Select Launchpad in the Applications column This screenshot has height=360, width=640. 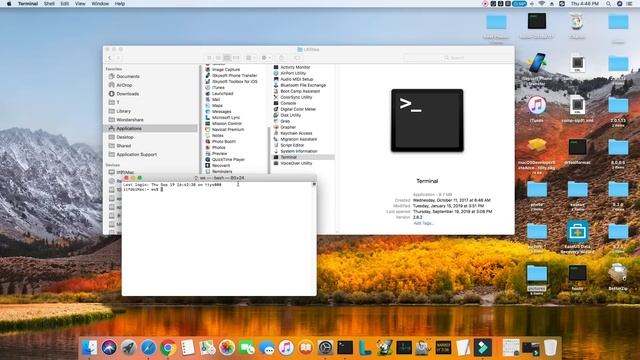tap(222, 93)
